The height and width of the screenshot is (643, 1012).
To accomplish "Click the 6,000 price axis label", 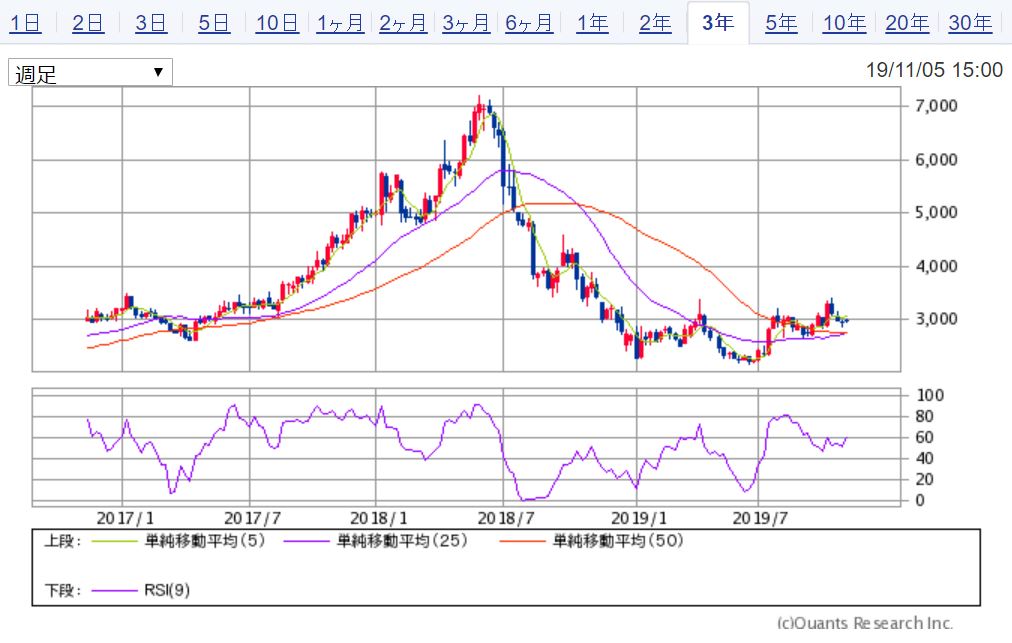I will (x=936, y=159).
